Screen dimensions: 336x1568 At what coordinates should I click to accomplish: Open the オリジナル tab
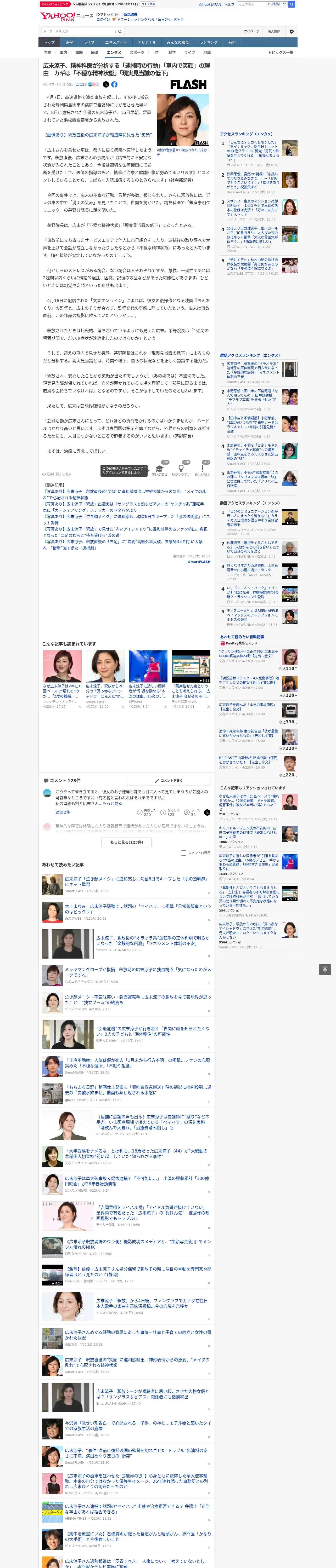coord(147,43)
